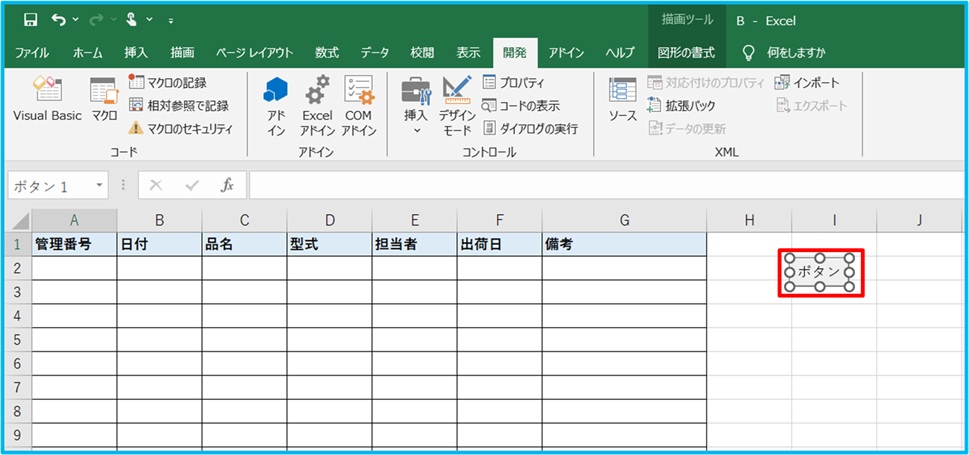Expand the Quick Access Toolbar customize arrow
The width and height of the screenshot is (969, 455).
click(171, 21)
